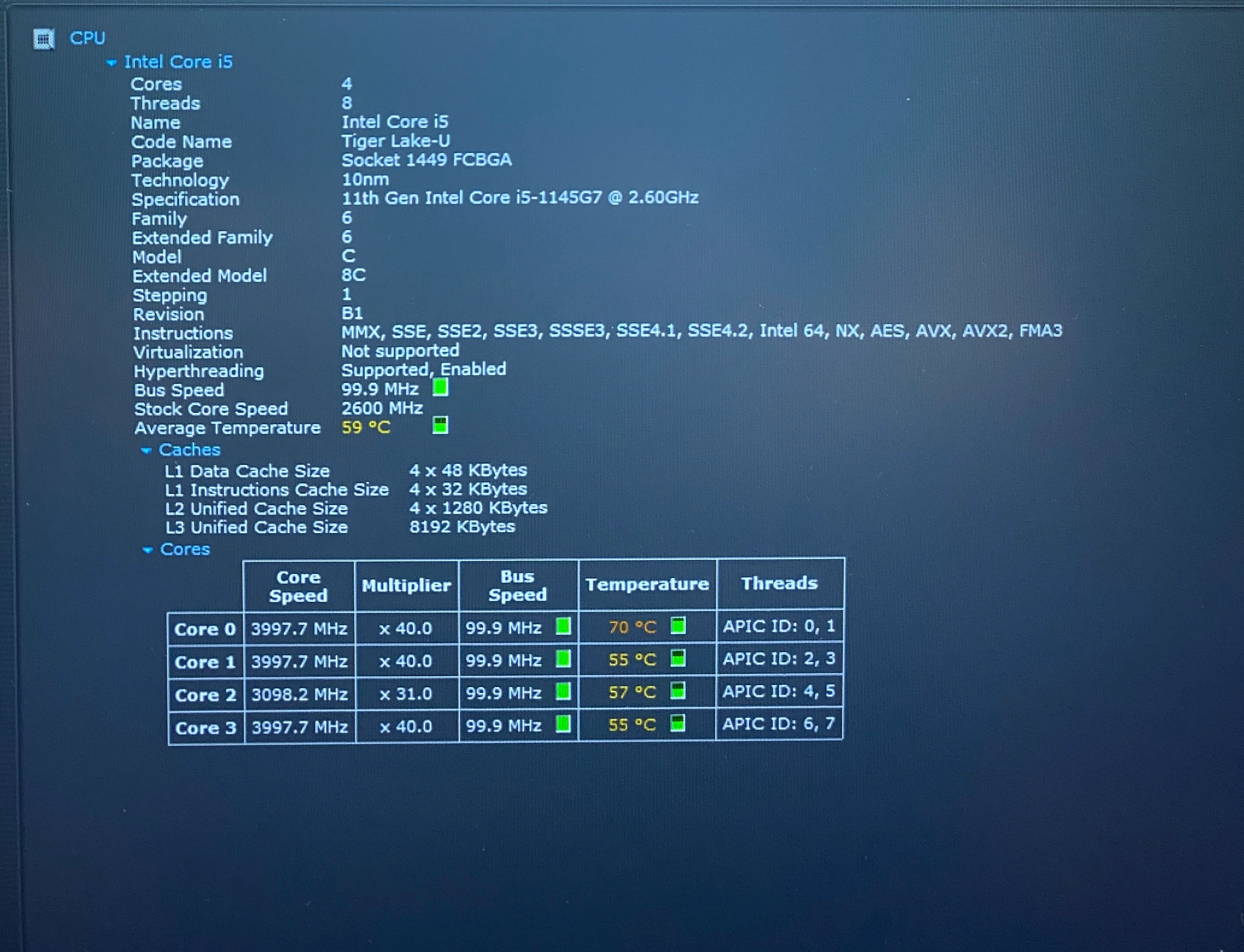Image resolution: width=1244 pixels, height=952 pixels.
Task: Click the L1 Data Cache value 4 x 48 KBytes
Action: tap(468, 470)
